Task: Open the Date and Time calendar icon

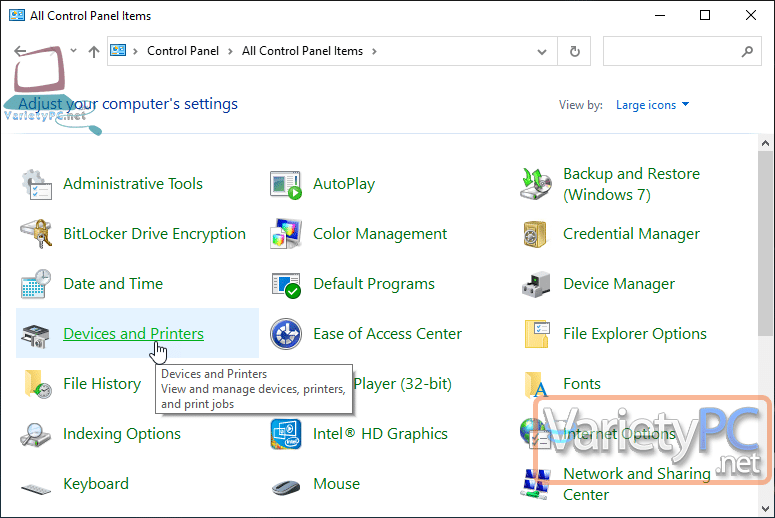Action: pos(36,284)
